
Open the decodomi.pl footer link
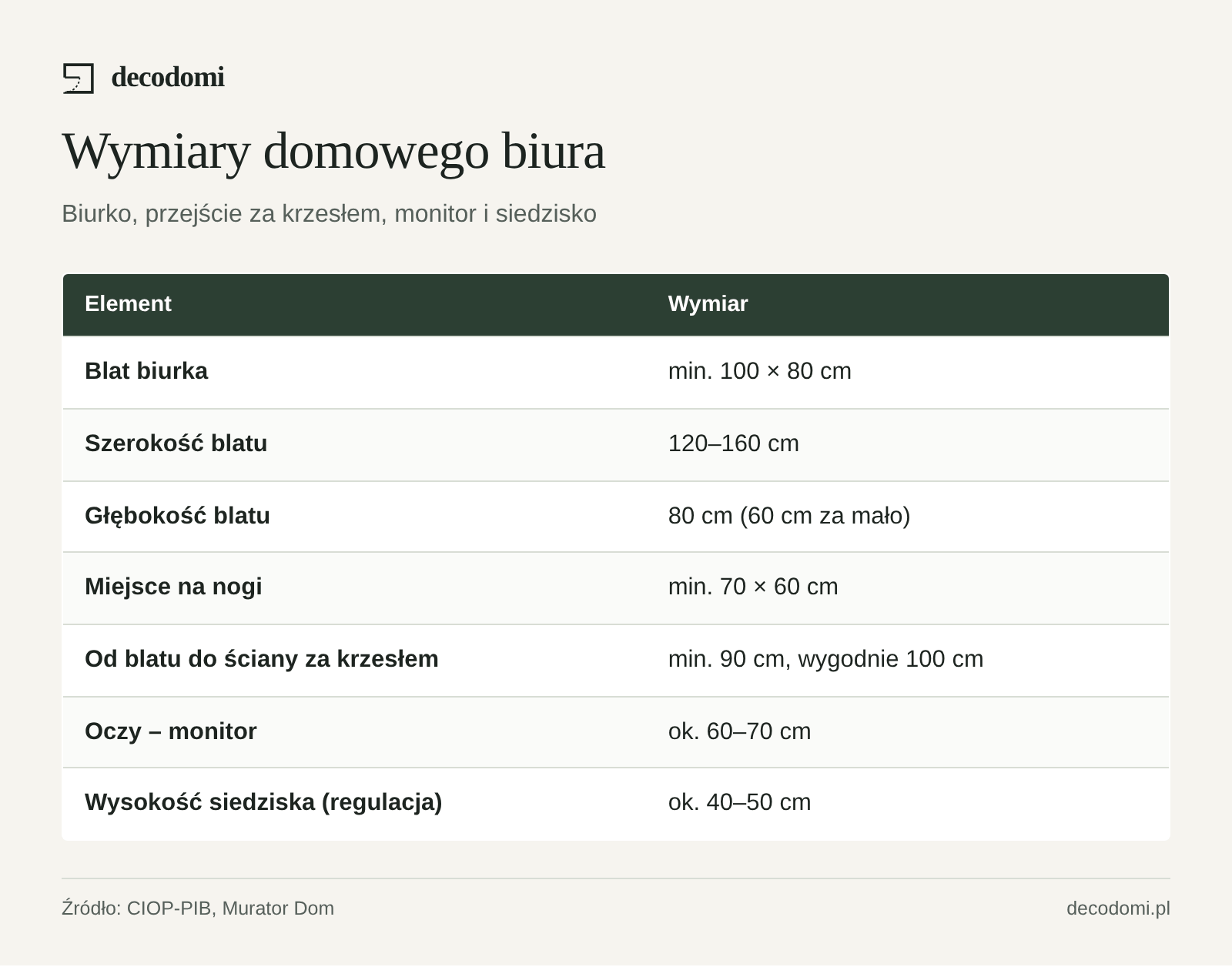1118,908
